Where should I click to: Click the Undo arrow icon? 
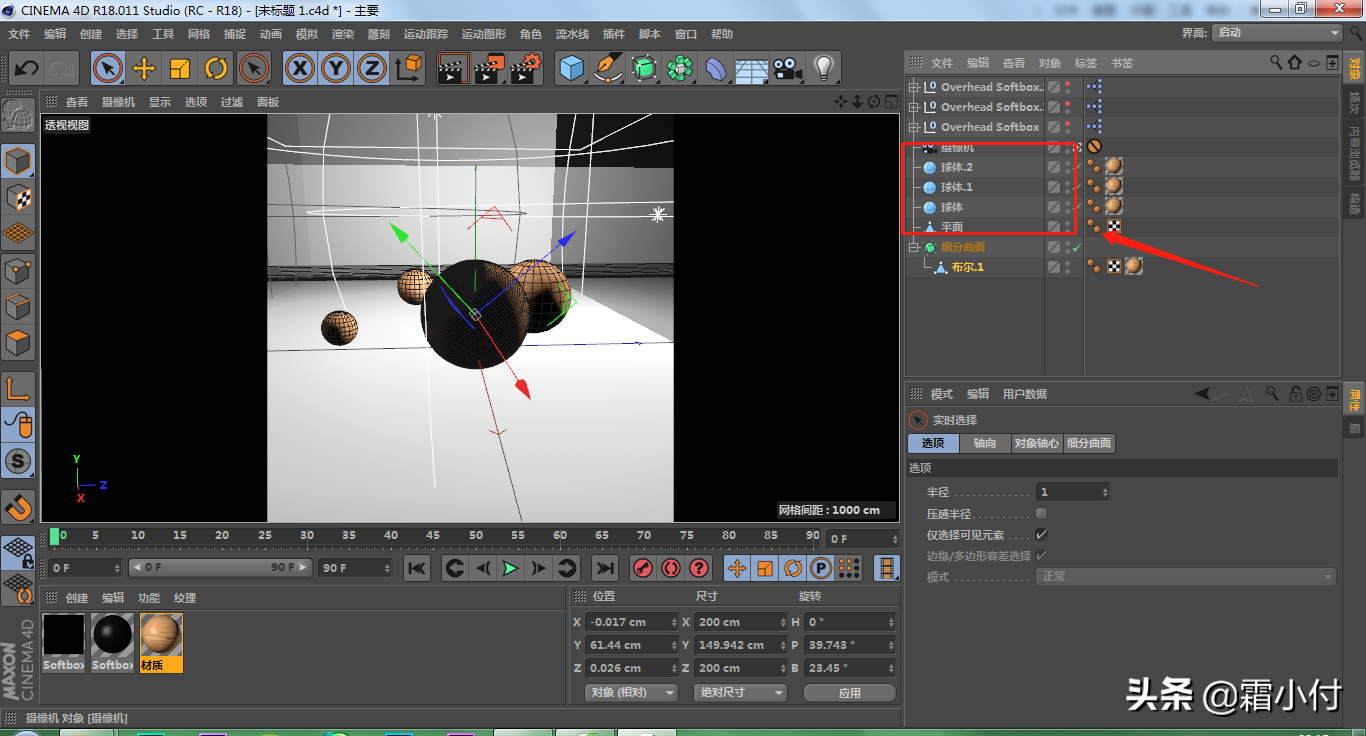(x=27, y=68)
